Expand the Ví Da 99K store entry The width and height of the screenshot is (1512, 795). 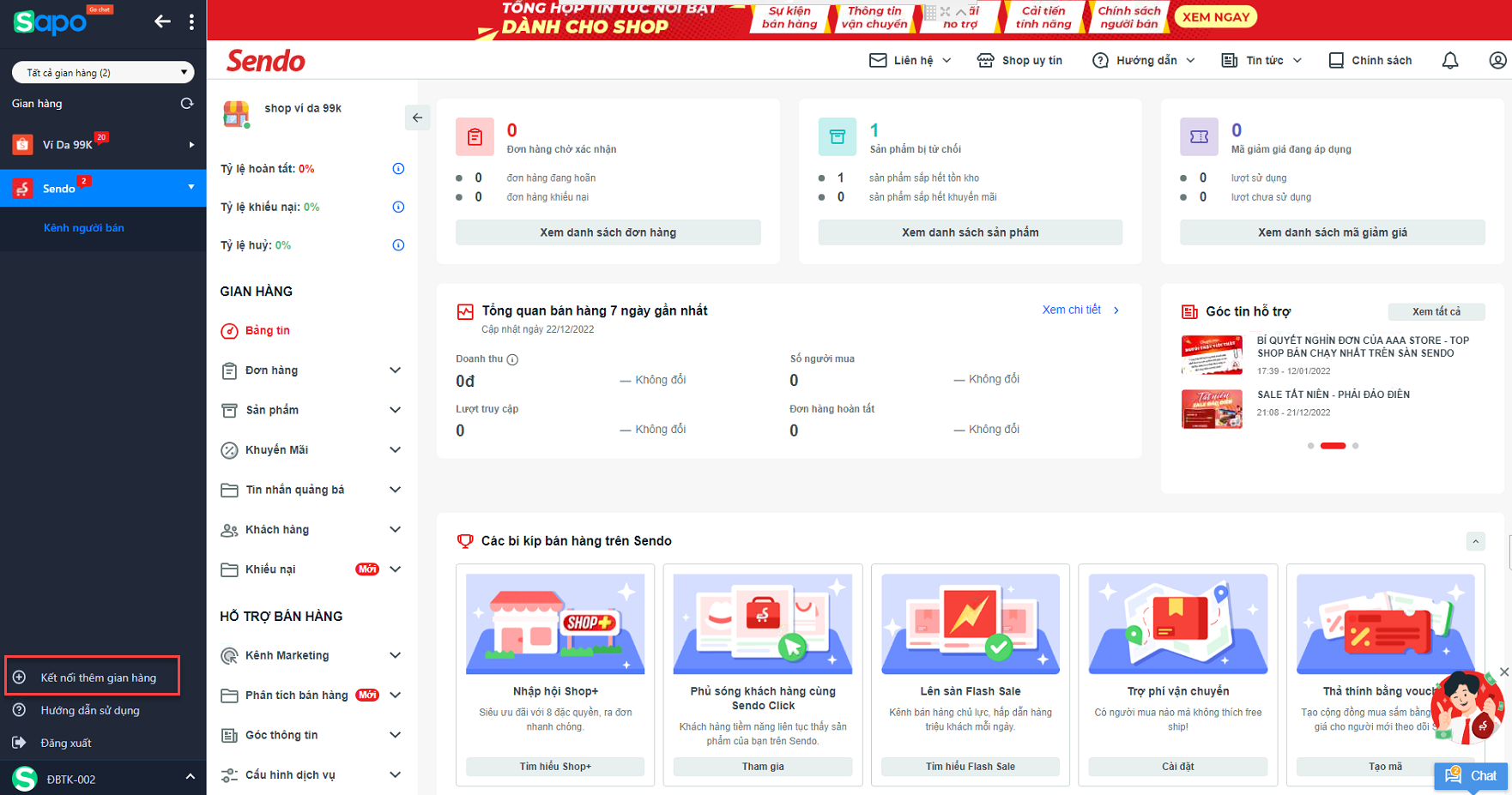click(191, 145)
